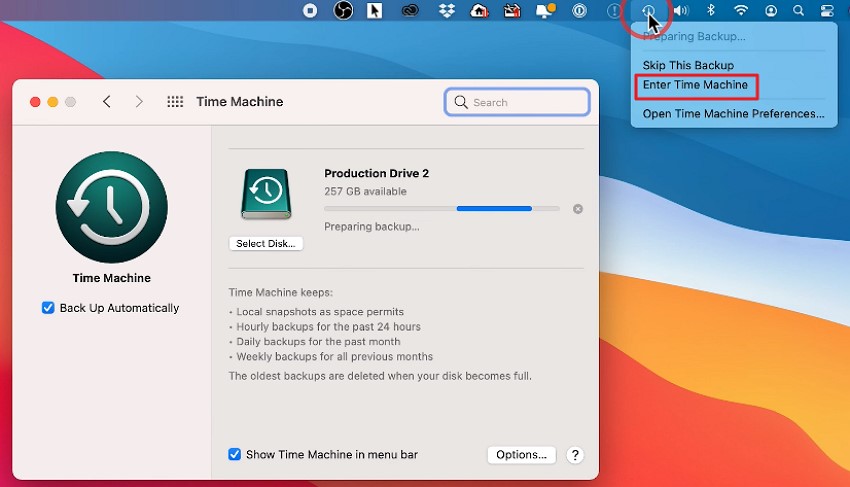Click the Select Disk button
Screen dimensions: 850x487
(x=266, y=244)
